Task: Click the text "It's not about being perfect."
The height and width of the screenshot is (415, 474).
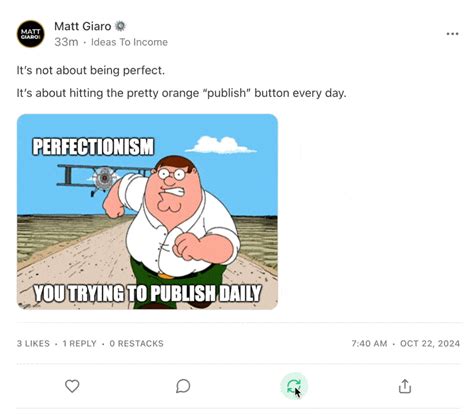Action: (91, 70)
